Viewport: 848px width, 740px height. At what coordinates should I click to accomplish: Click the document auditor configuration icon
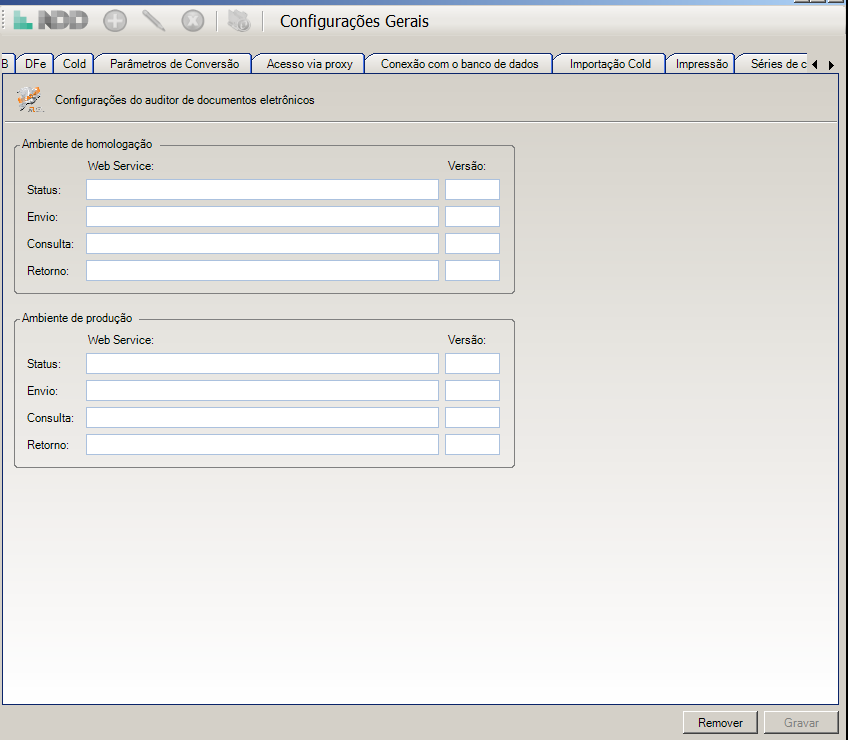[x=29, y=99]
